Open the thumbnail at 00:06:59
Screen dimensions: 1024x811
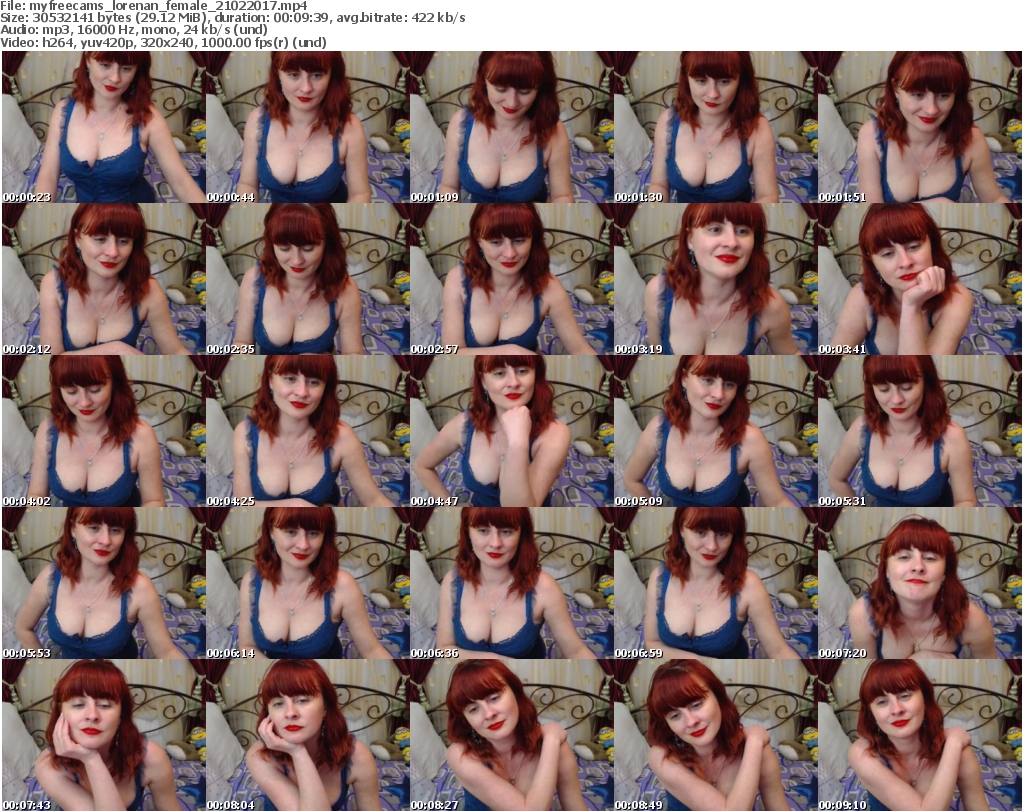click(x=715, y=583)
